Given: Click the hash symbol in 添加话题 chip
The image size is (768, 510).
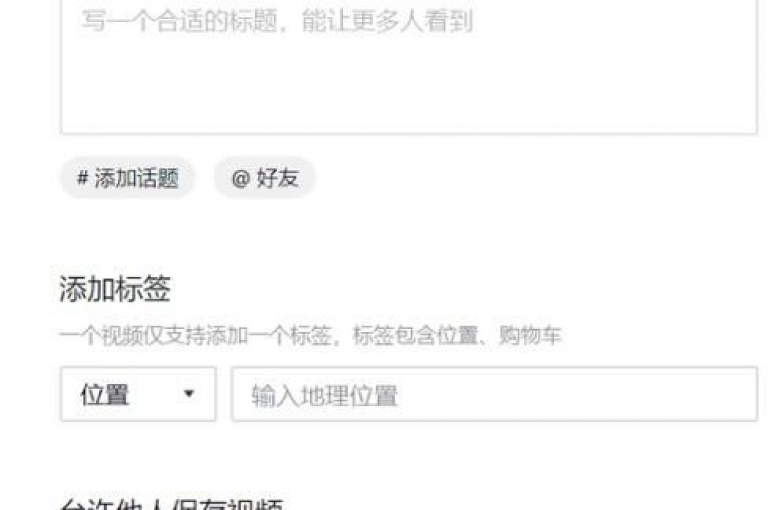Looking at the screenshot, I should [x=82, y=178].
